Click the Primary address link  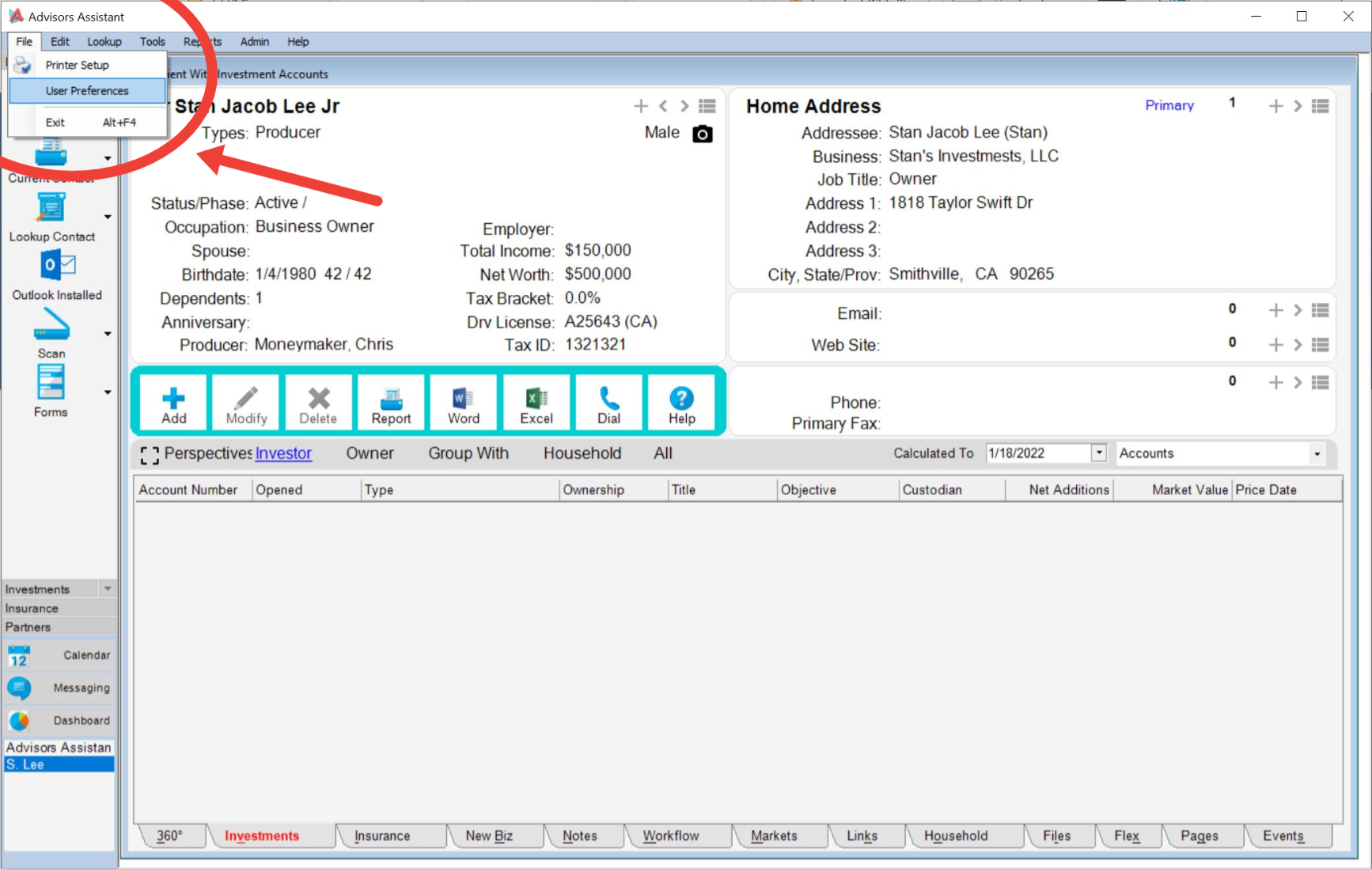coord(1169,105)
